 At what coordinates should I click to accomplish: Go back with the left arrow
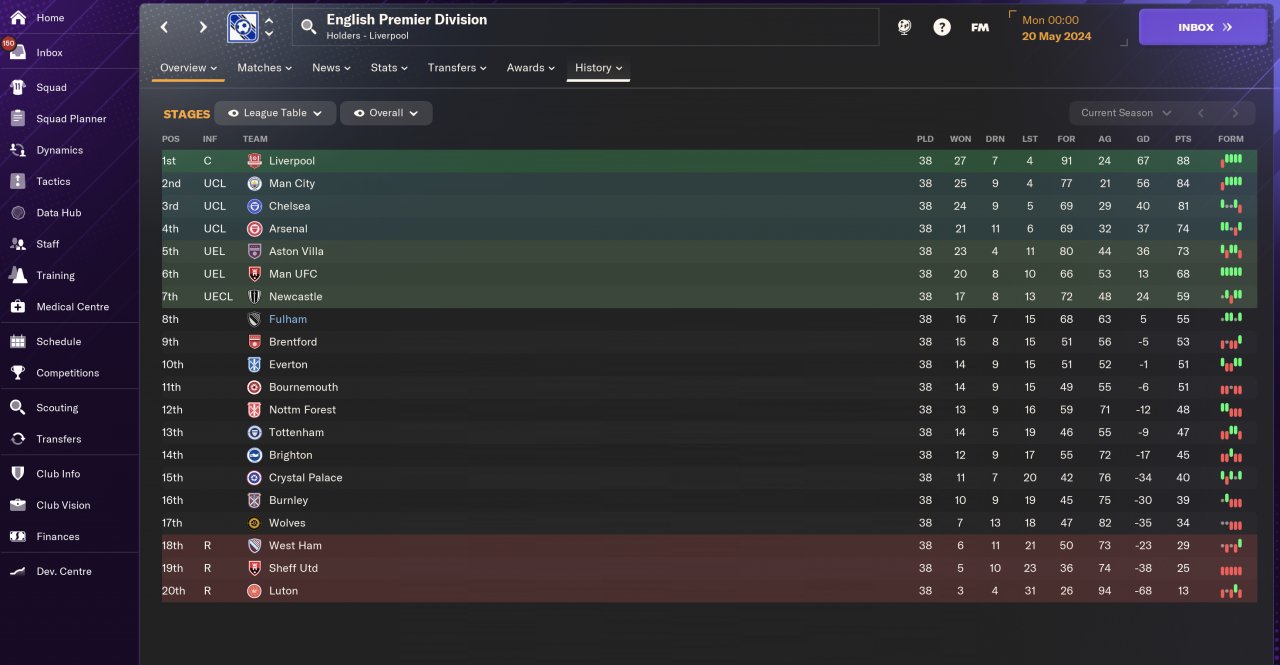coord(165,27)
